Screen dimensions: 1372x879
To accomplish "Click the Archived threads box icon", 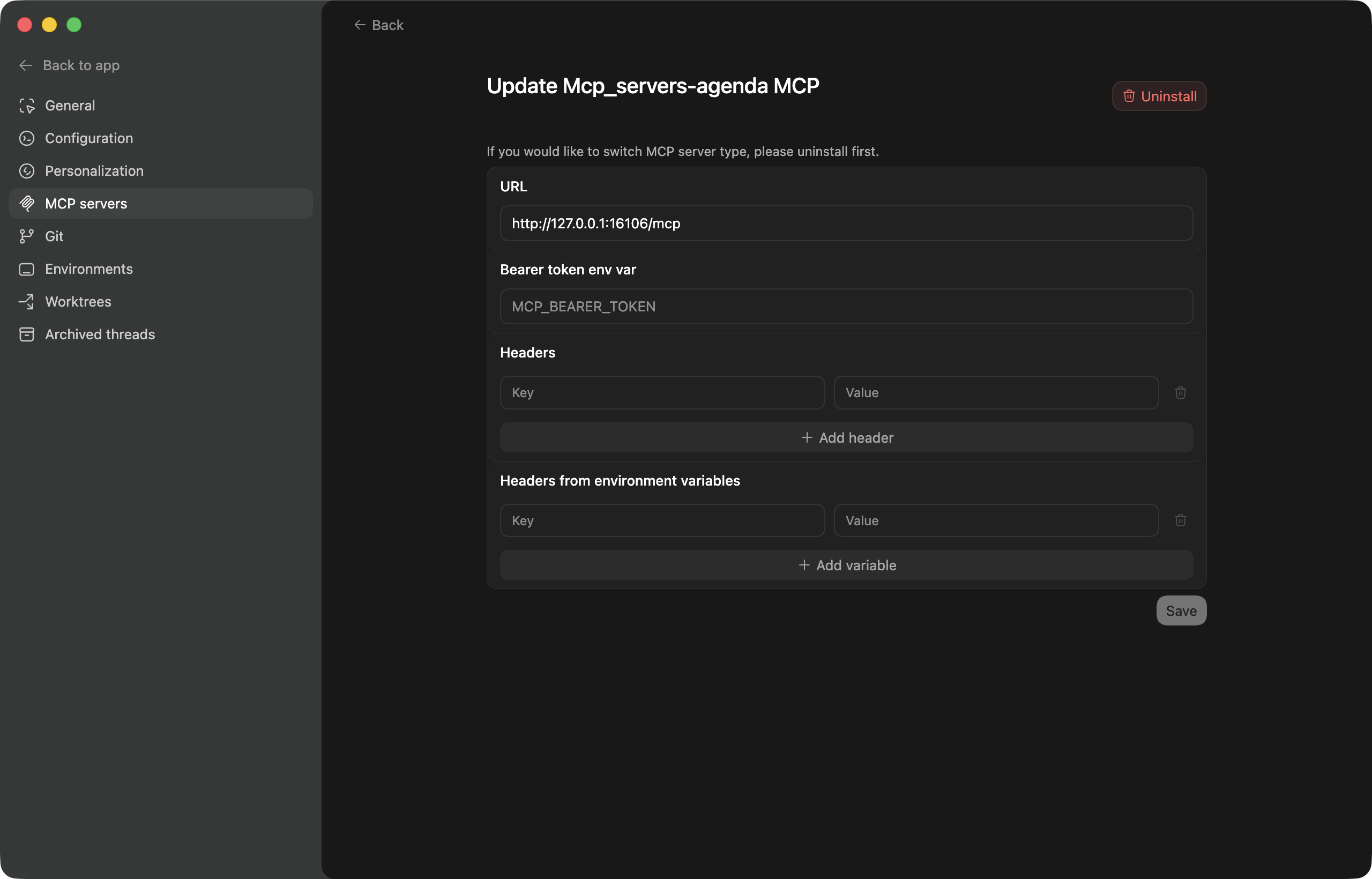I will pyautogui.click(x=27, y=334).
